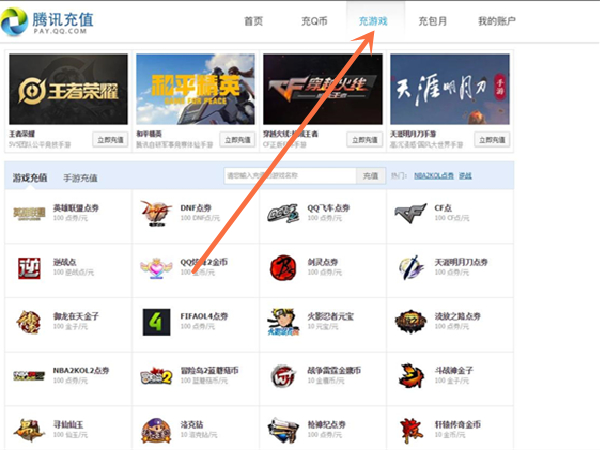Open 剑灵点券 recharge link

click(x=323, y=262)
